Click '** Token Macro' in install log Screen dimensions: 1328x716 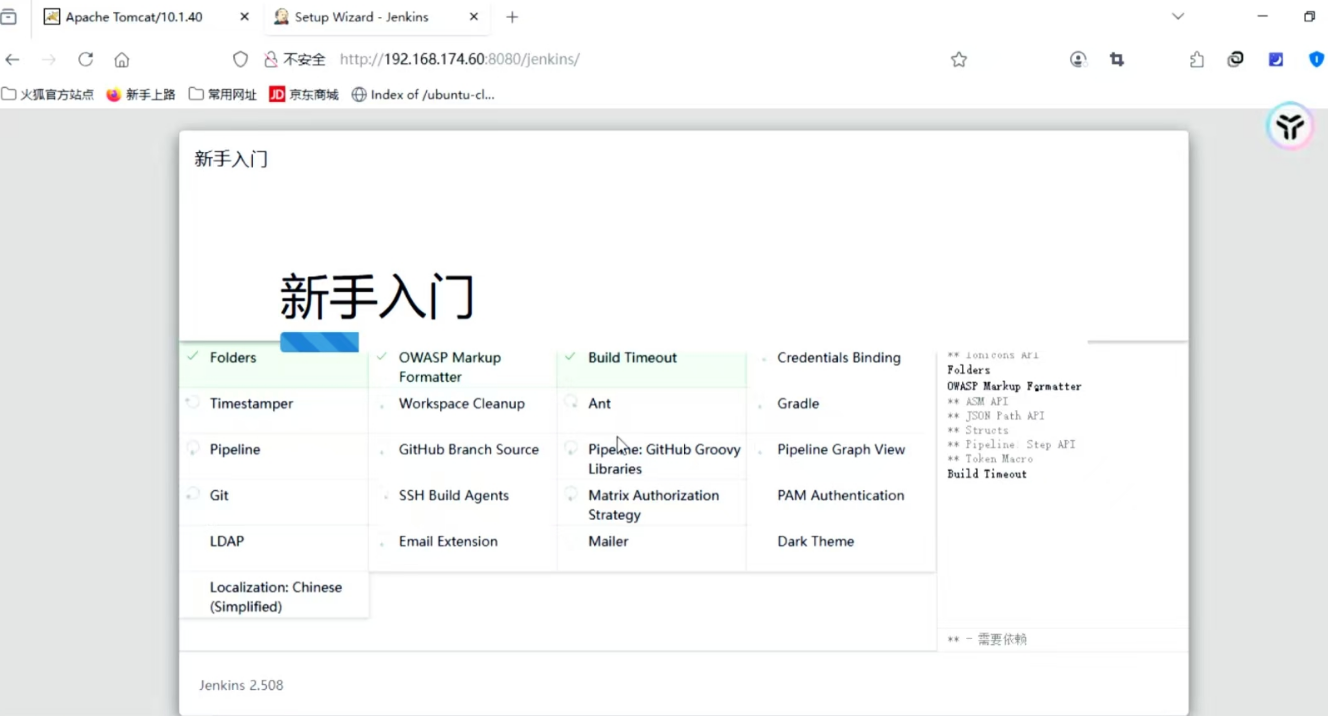pos(990,459)
